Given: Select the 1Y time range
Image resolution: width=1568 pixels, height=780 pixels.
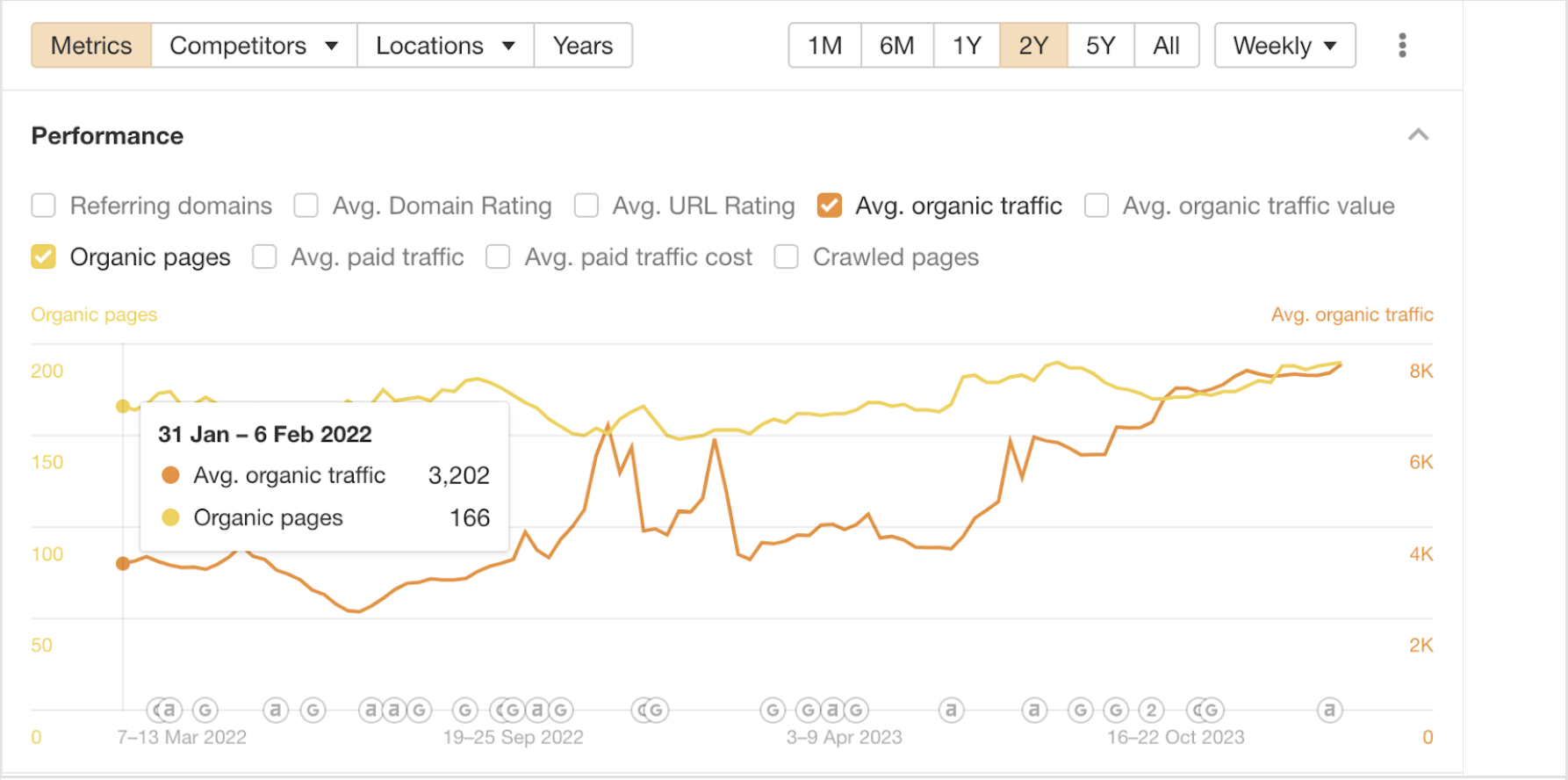Looking at the screenshot, I should pos(967,46).
